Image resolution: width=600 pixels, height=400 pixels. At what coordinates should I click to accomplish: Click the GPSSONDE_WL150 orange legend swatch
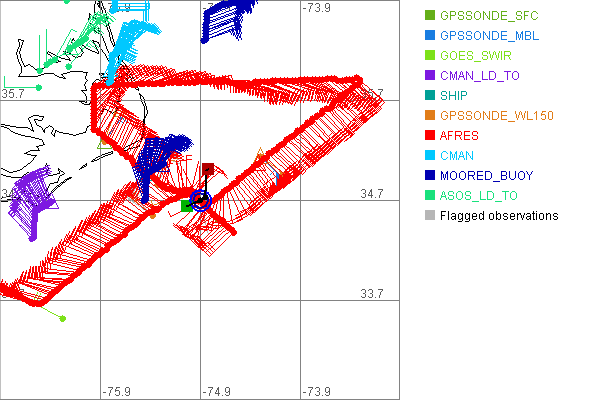pos(430,116)
